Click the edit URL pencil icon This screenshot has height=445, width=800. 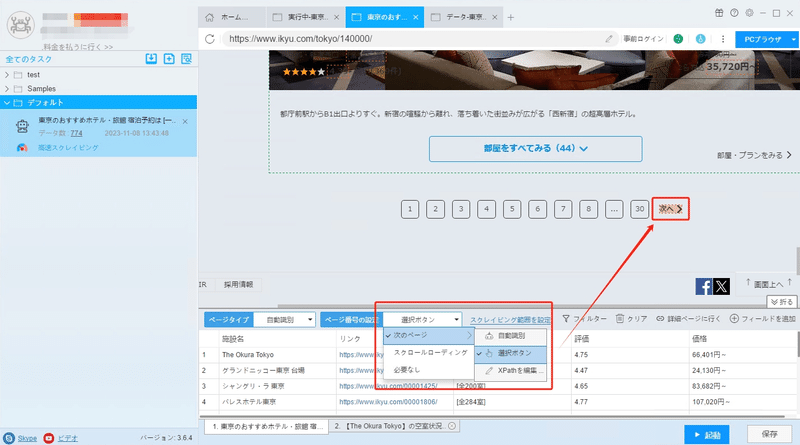pyautogui.click(x=609, y=39)
